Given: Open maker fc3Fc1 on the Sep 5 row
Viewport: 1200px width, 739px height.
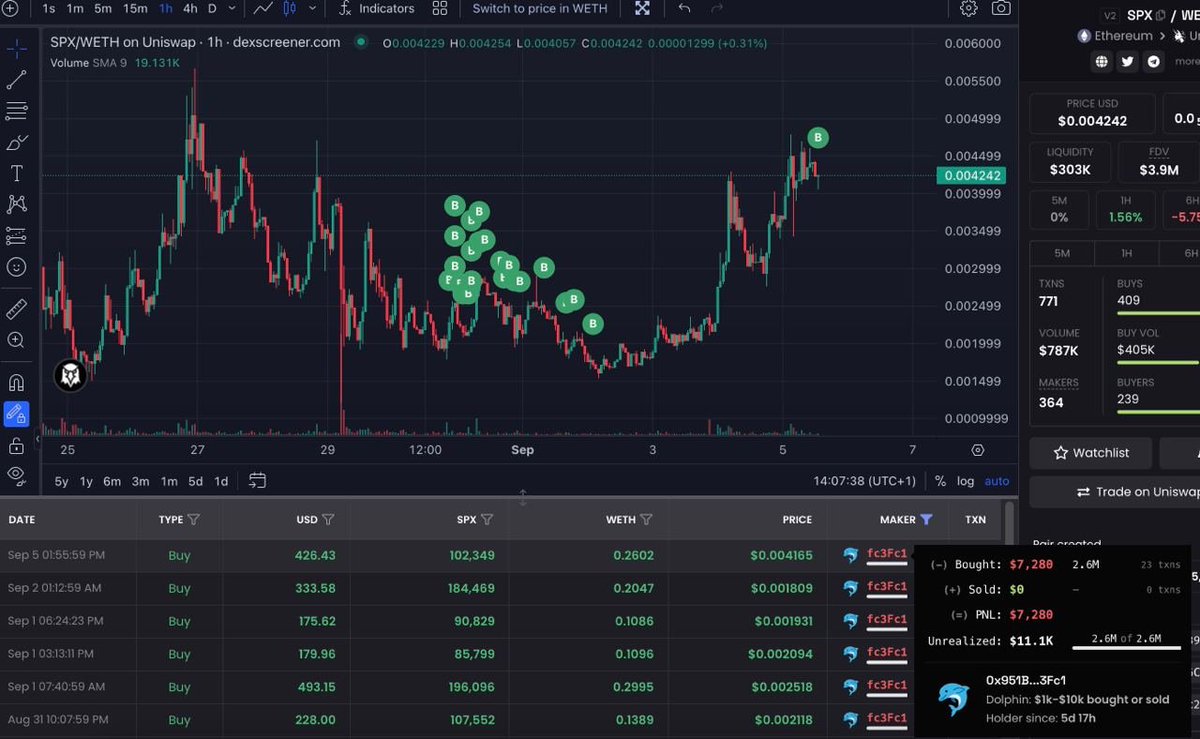Looking at the screenshot, I should coord(887,555).
